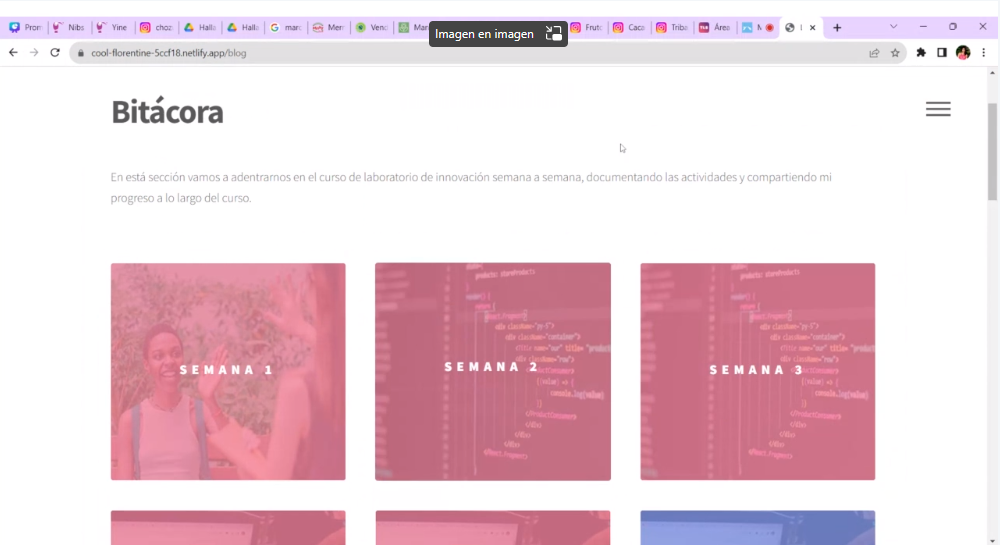Switch to the 'choz' Instagram tab
This screenshot has width=1000, height=545.
coord(156,27)
